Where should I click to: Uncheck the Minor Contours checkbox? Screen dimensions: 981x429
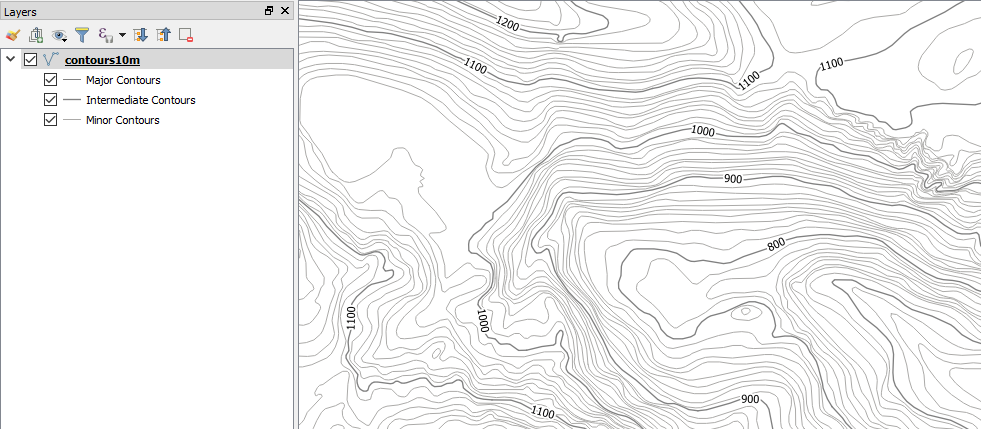[x=51, y=120]
